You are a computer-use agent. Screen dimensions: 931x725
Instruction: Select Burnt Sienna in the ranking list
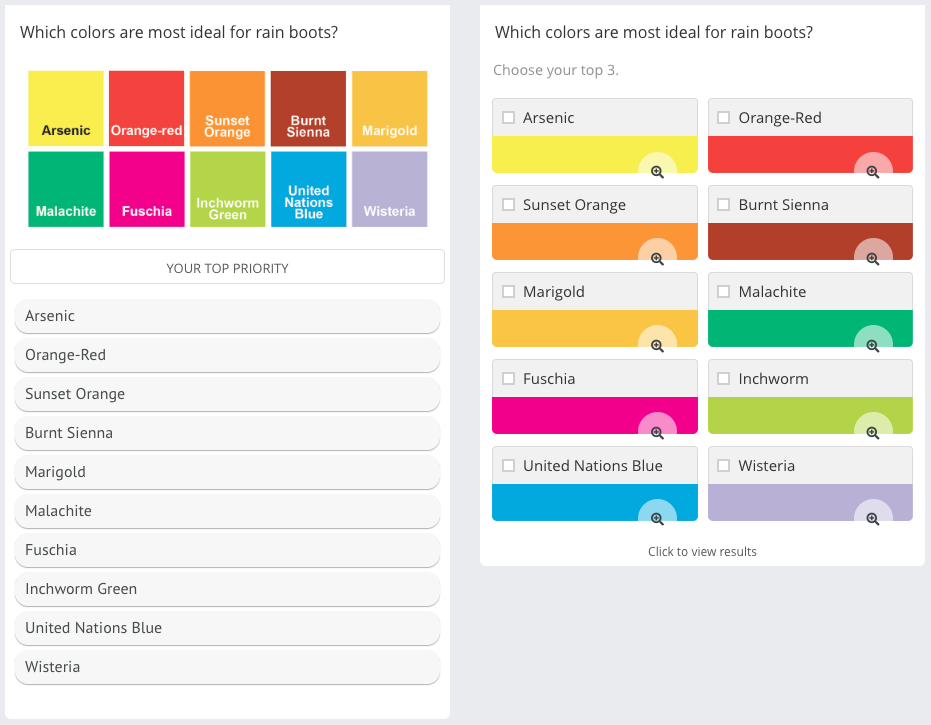[227, 433]
